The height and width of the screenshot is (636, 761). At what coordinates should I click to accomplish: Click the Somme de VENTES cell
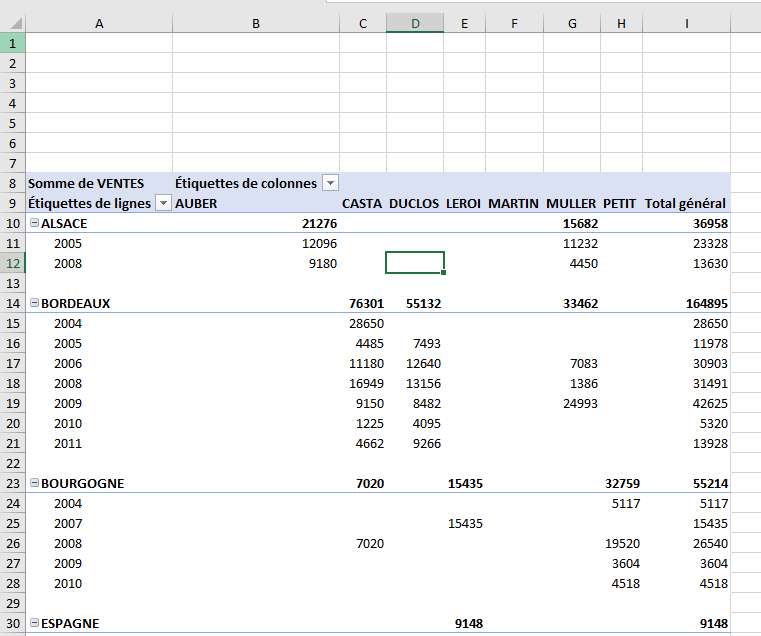(86, 183)
